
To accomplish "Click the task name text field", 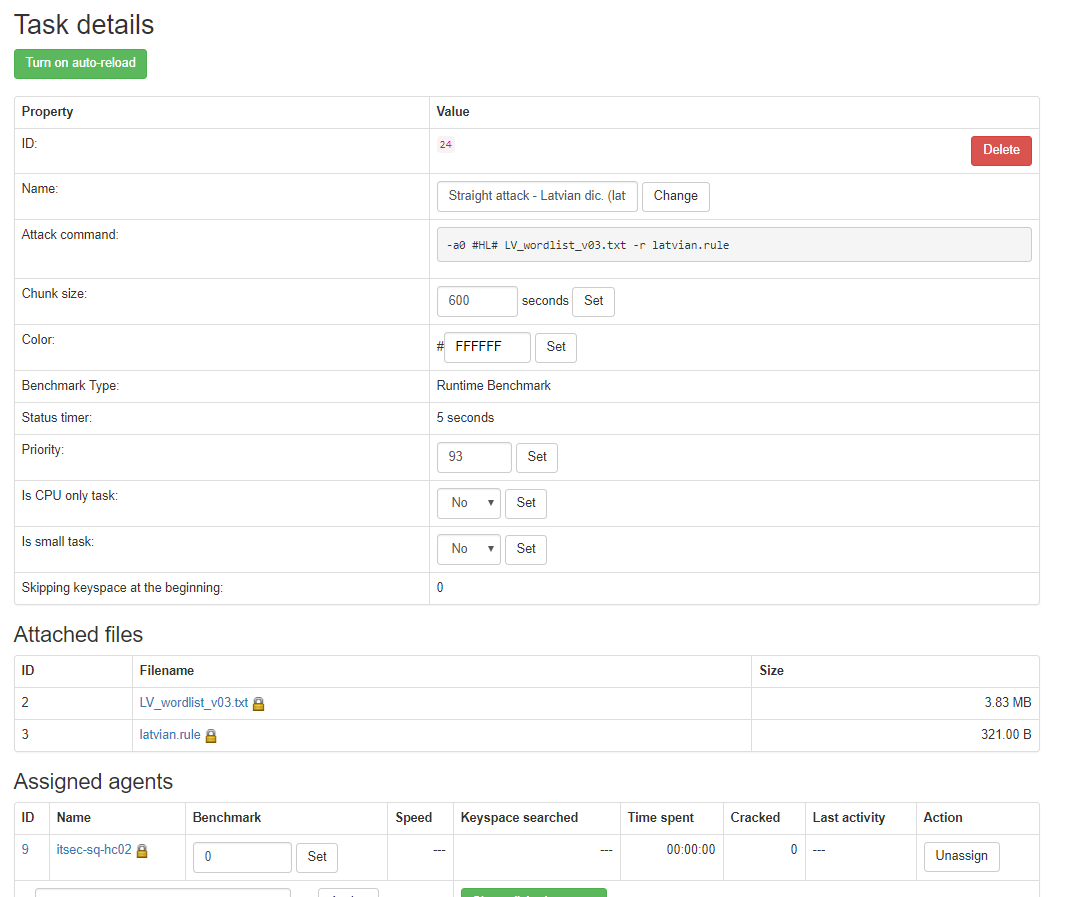I will tap(538, 197).
